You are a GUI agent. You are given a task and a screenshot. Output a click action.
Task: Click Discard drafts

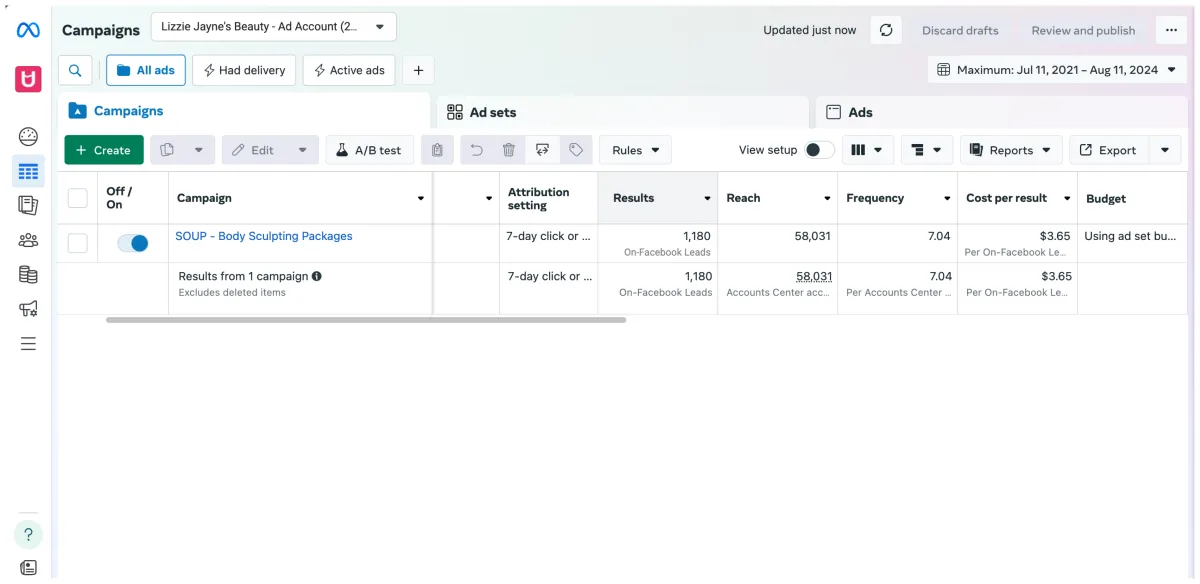coord(960,30)
